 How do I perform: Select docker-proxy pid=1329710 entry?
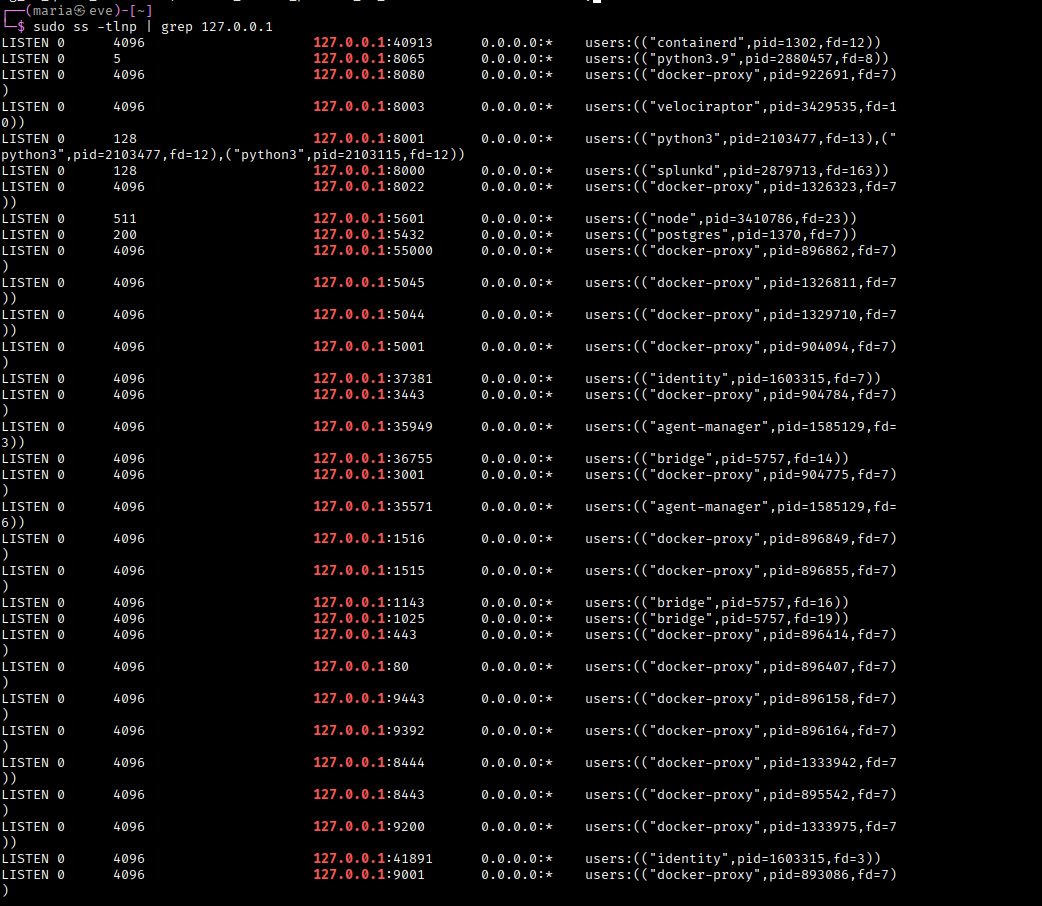pos(741,314)
